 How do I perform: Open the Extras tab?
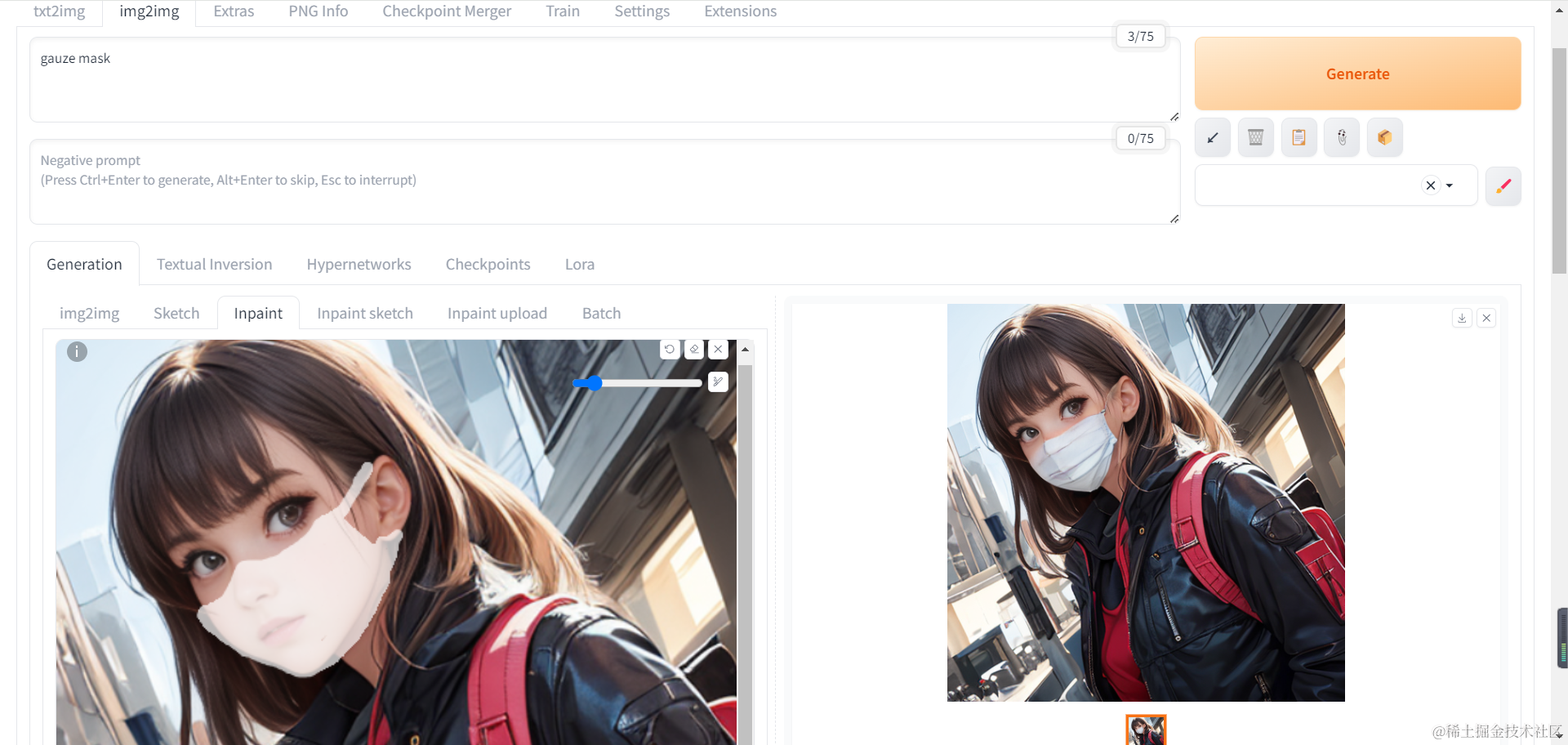coord(234,11)
